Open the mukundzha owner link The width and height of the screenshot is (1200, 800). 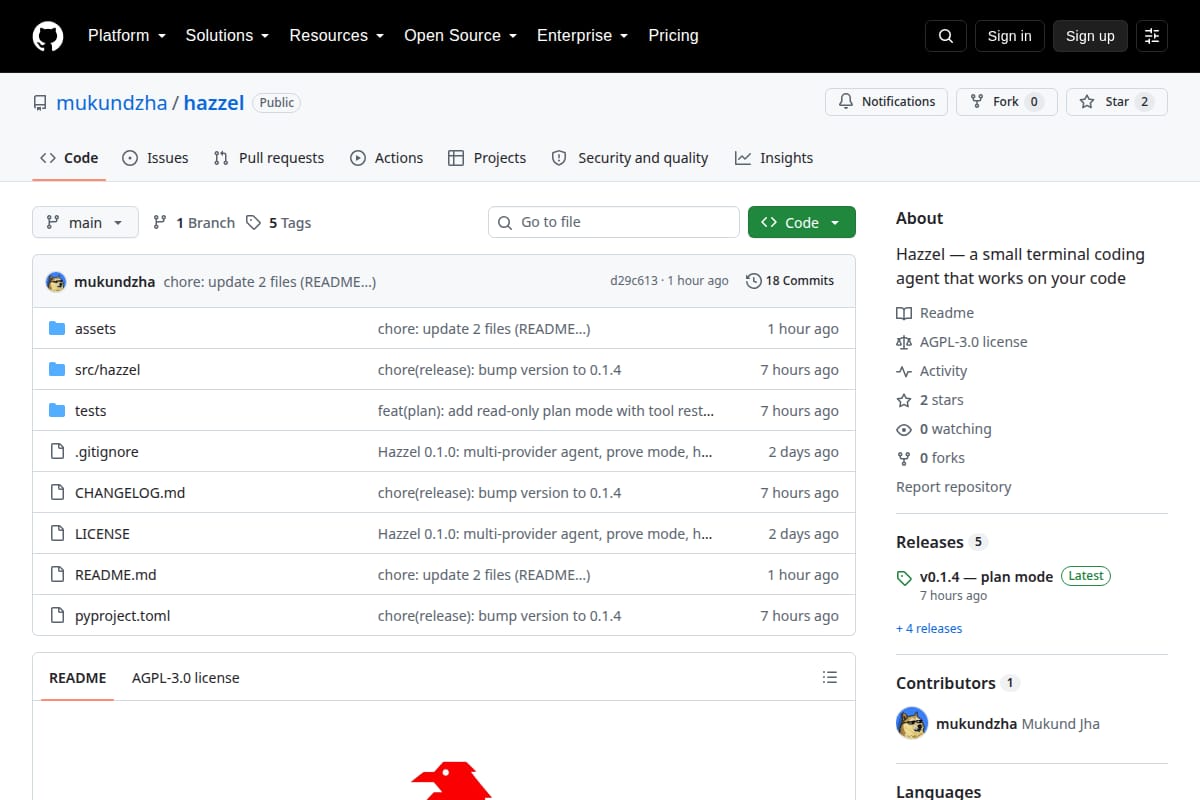click(x=112, y=103)
